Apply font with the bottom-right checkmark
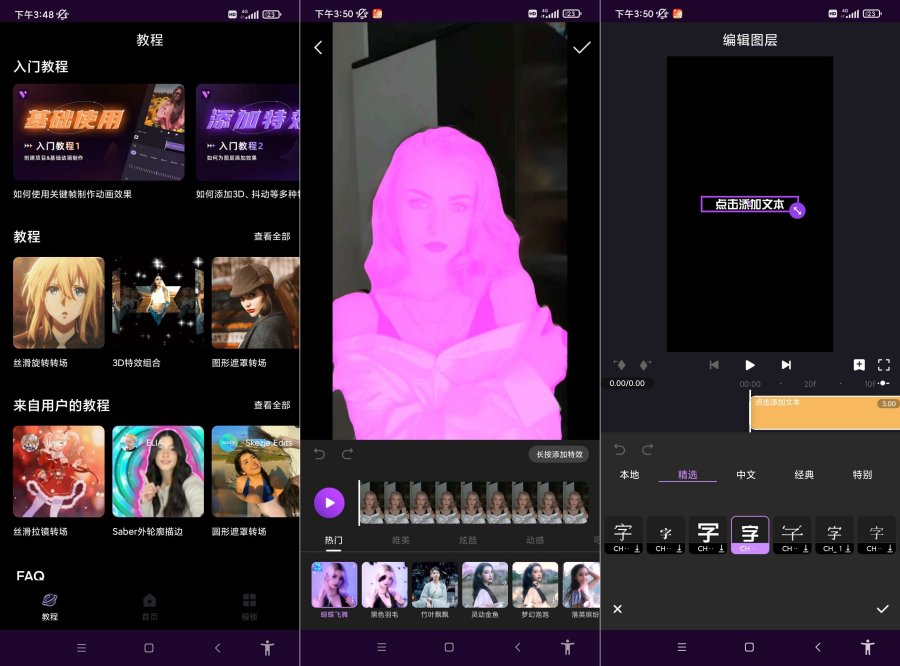Screen dimensions: 900x666 pos(882,609)
